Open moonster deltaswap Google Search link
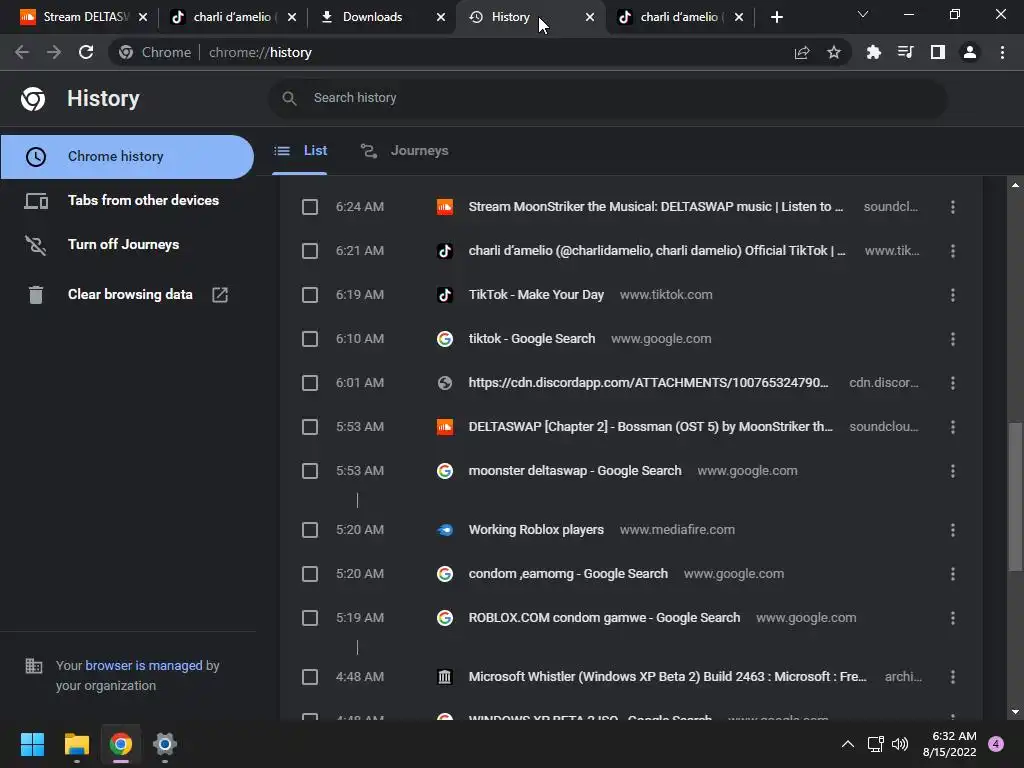Image resolution: width=1024 pixels, height=768 pixels. coord(575,471)
